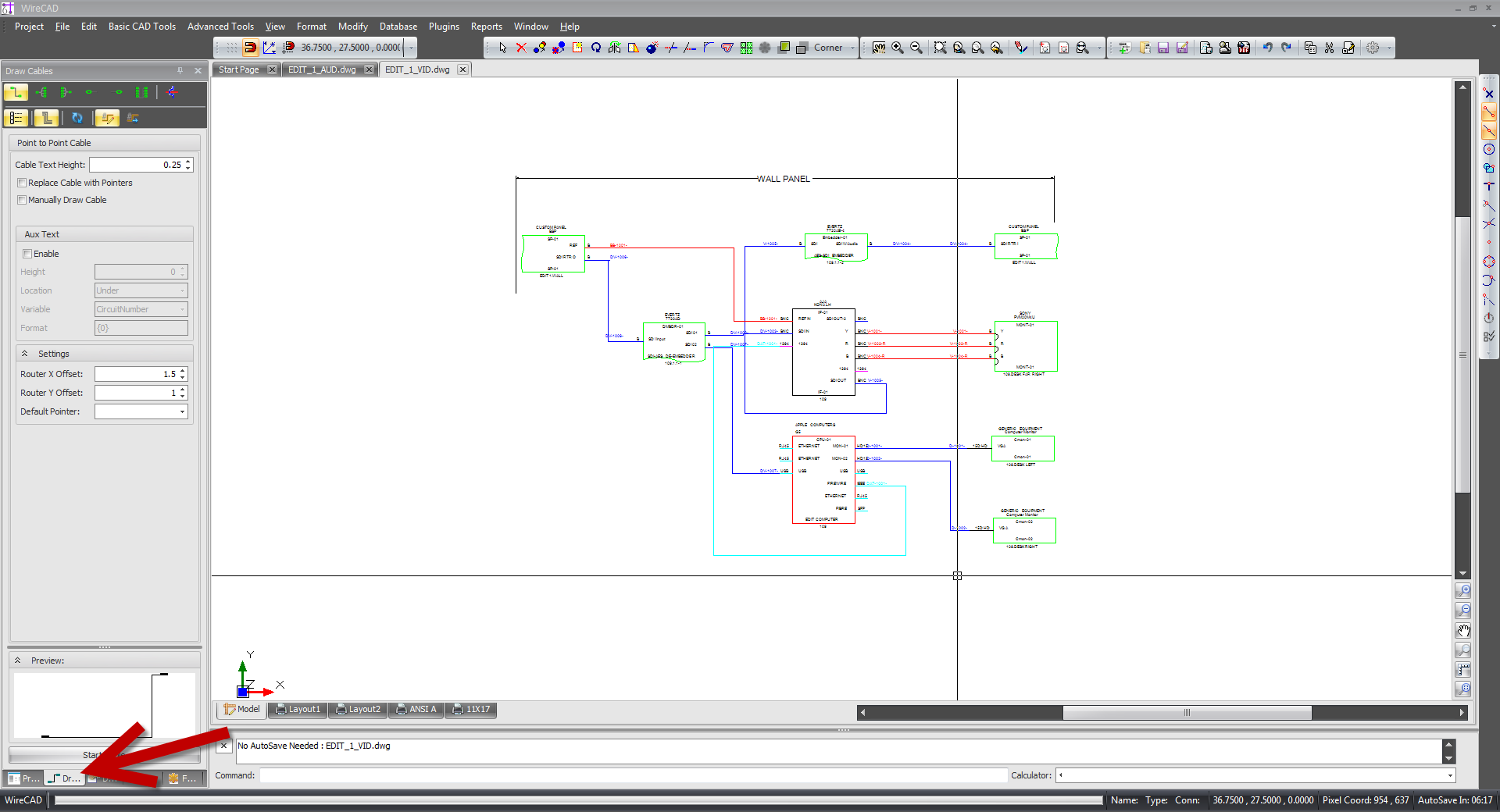Screen dimensions: 1500x812
Task: Click the horizontal scrollbar right arrow
Action: (x=1462, y=712)
